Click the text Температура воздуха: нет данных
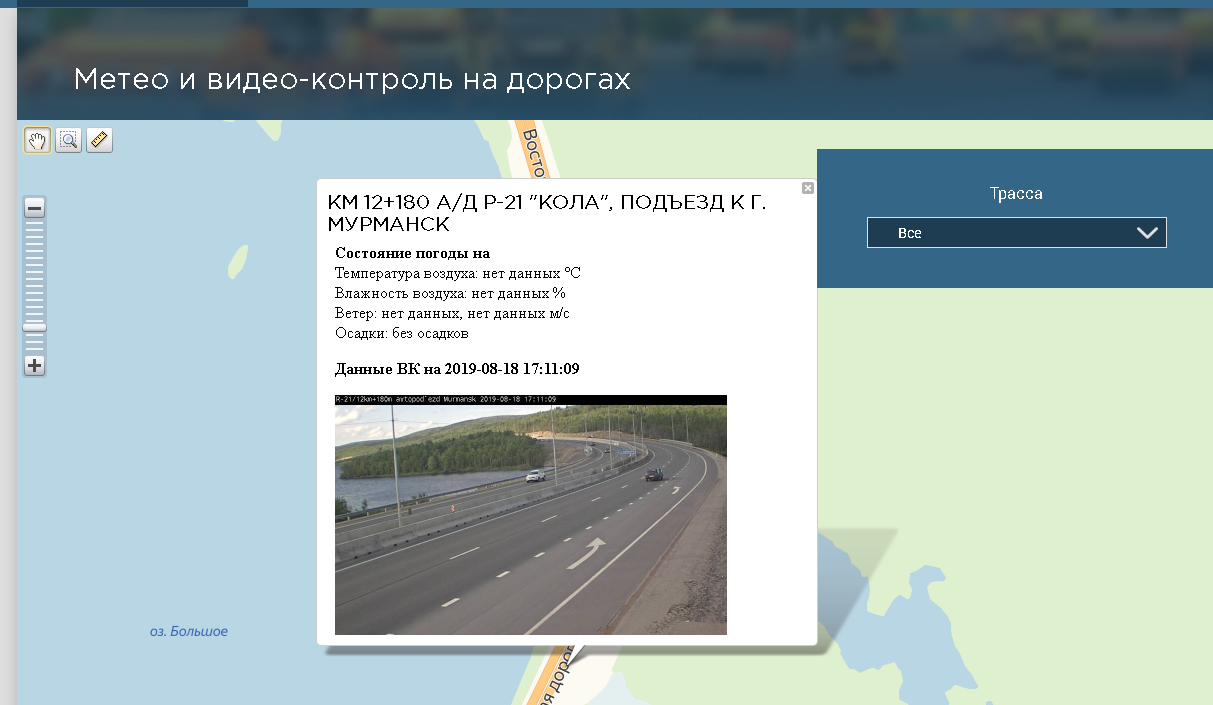The image size is (1213, 705). click(x=458, y=273)
